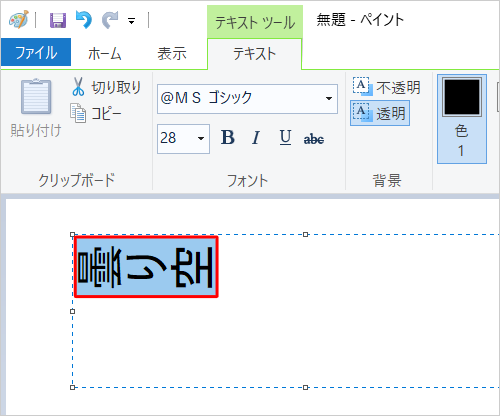Click the bottom-middle handle of text box

pyautogui.click(x=305, y=387)
